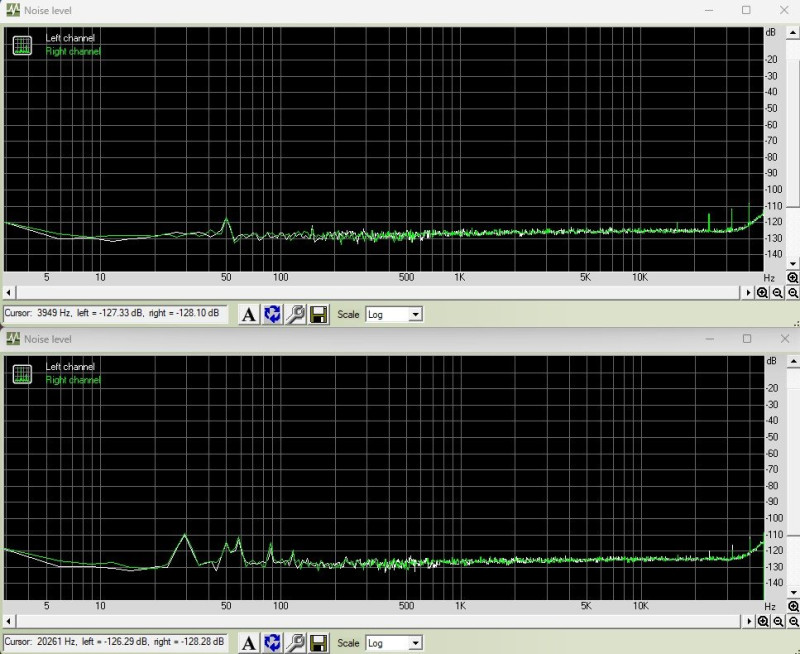Click floppy save icon in lower window
800x654 pixels.
tap(319, 643)
